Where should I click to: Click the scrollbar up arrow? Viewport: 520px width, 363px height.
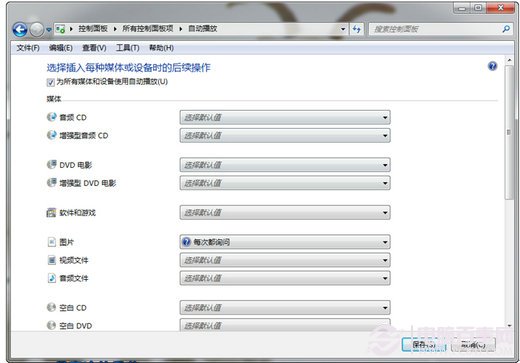tap(509, 60)
